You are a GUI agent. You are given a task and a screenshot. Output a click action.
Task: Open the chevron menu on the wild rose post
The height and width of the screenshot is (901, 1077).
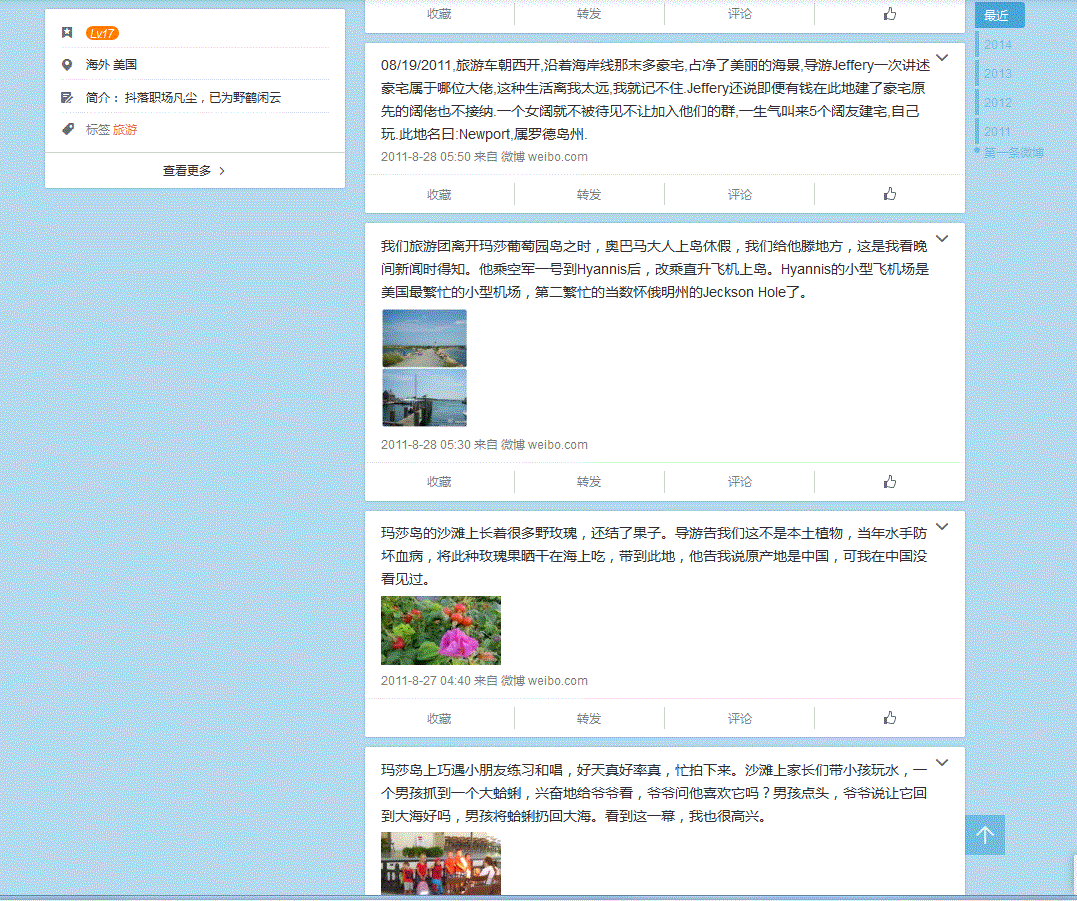coord(942,526)
